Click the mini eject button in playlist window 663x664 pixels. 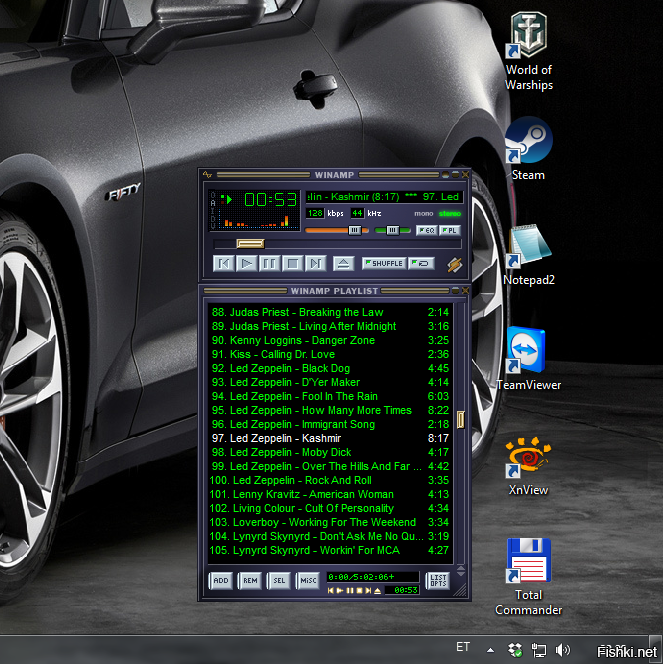tap(378, 590)
